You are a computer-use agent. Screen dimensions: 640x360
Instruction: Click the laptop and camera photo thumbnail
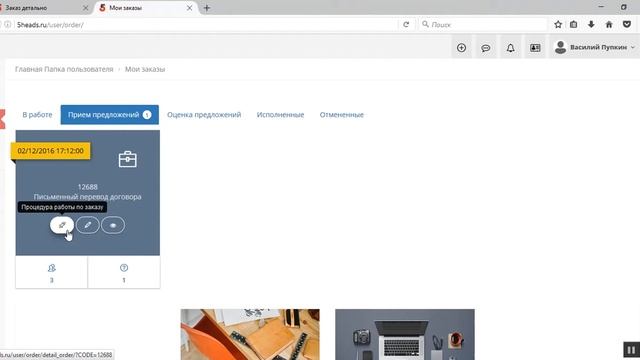pos(405,334)
